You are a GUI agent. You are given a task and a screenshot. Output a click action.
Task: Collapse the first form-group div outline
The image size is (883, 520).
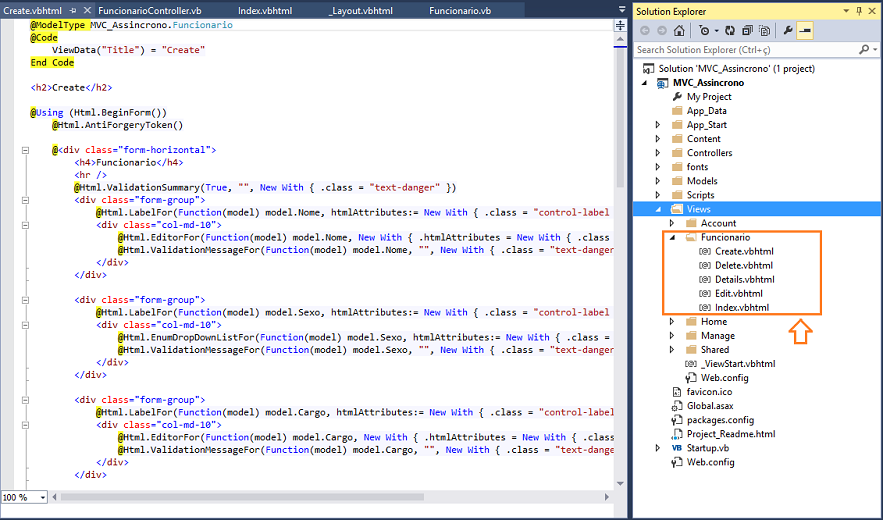pos(25,200)
